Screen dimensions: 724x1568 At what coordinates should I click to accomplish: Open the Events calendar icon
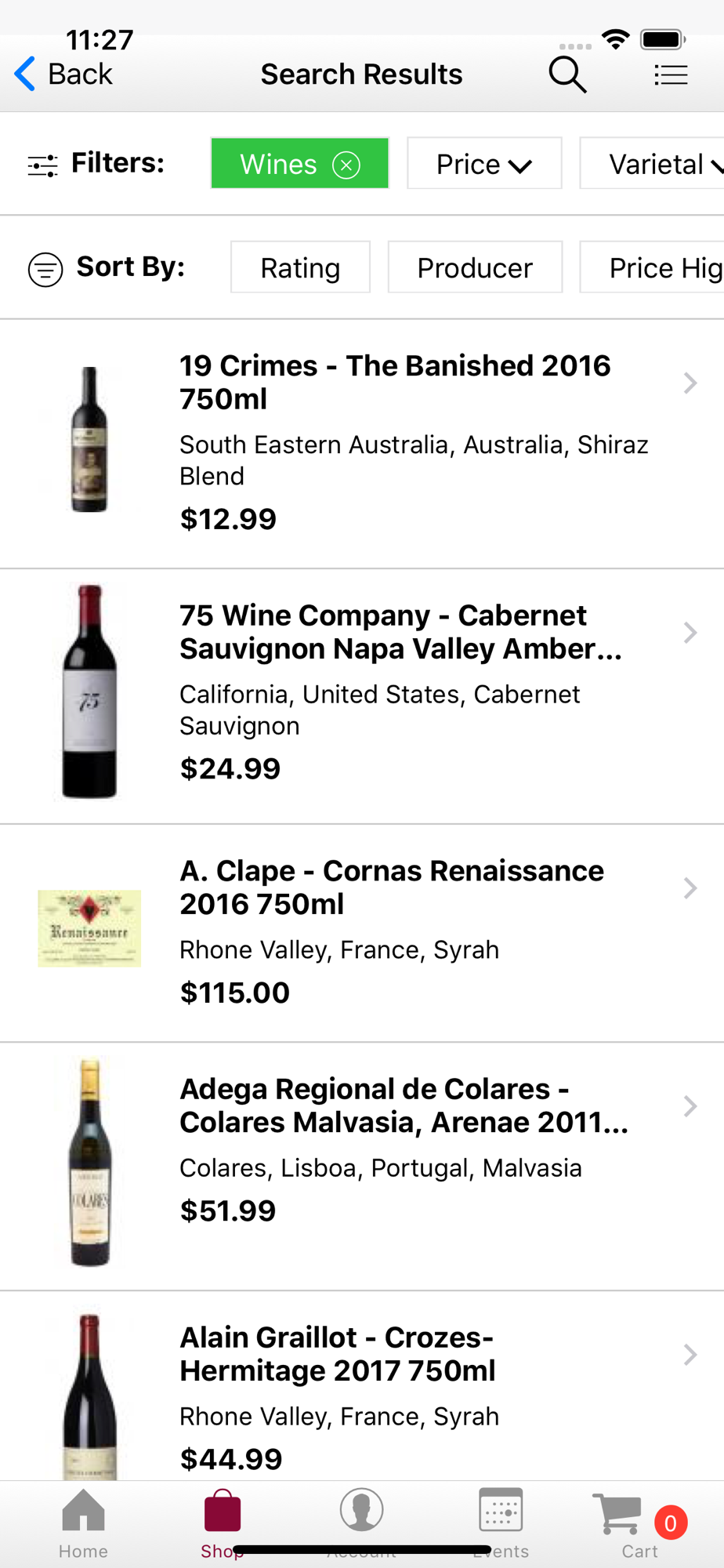click(501, 1512)
